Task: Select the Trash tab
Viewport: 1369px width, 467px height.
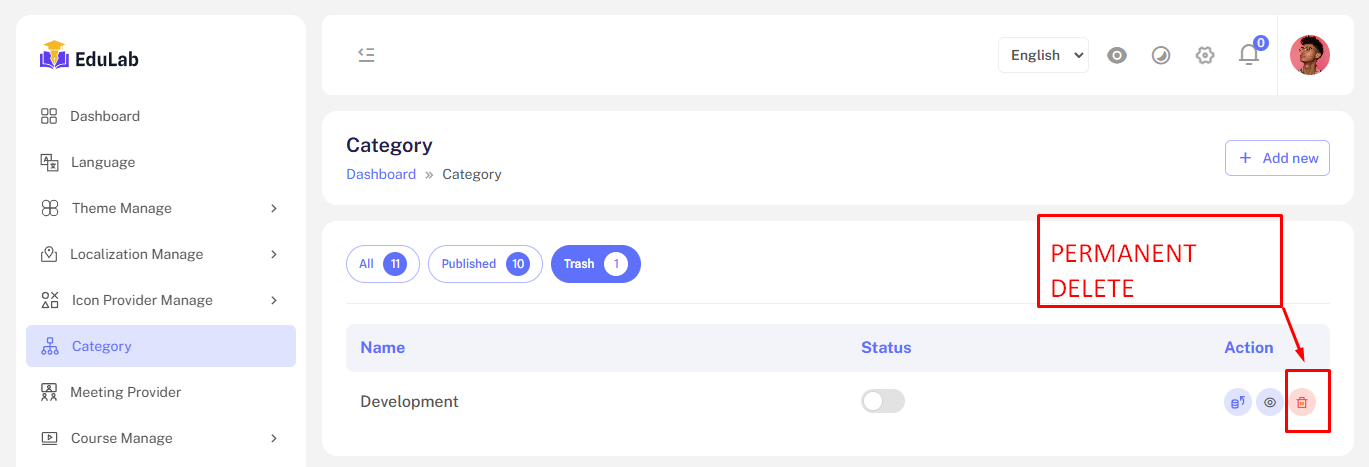Action: coord(595,264)
